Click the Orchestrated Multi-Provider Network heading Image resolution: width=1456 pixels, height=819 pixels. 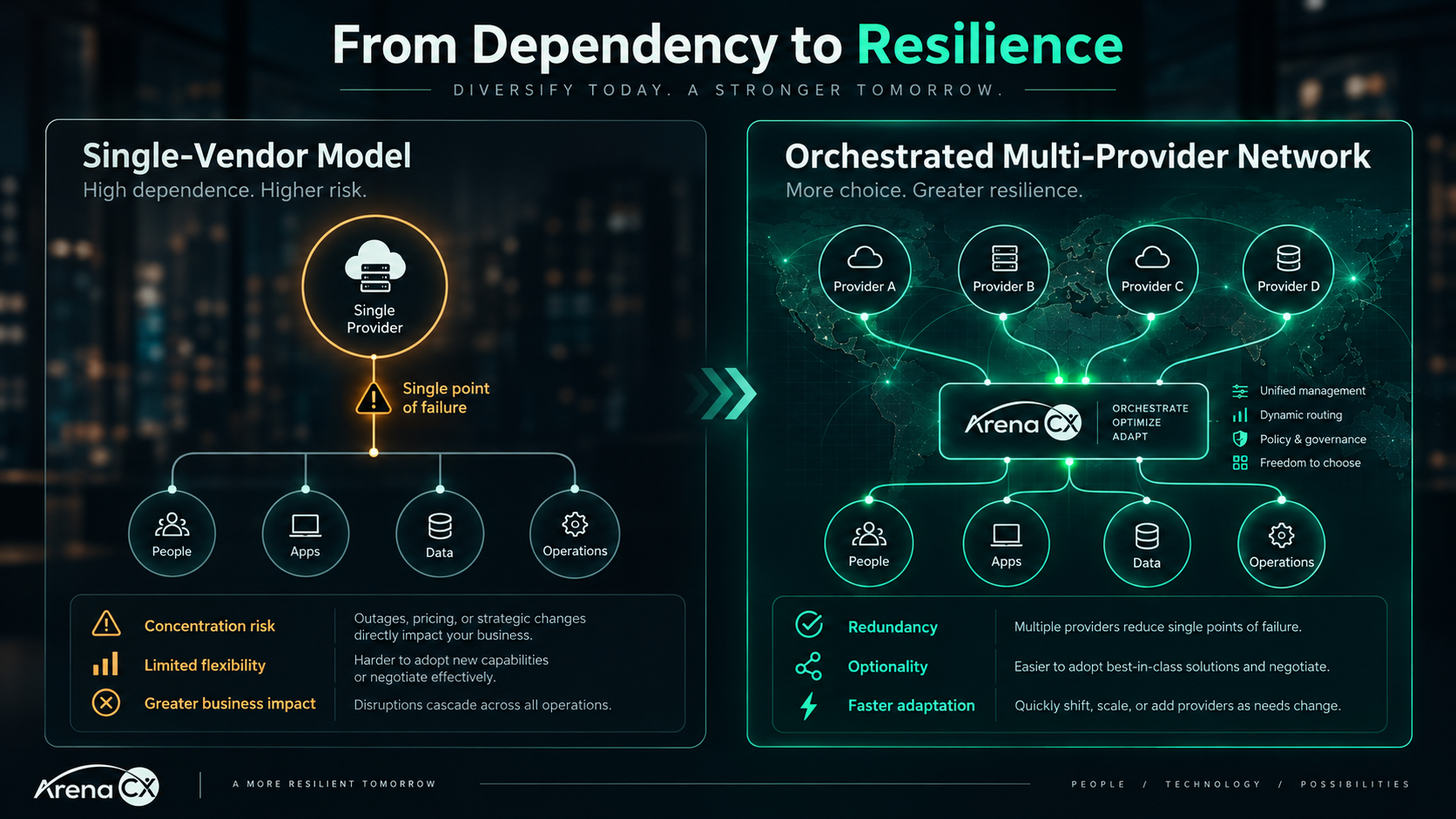[x=1077, y=157]
